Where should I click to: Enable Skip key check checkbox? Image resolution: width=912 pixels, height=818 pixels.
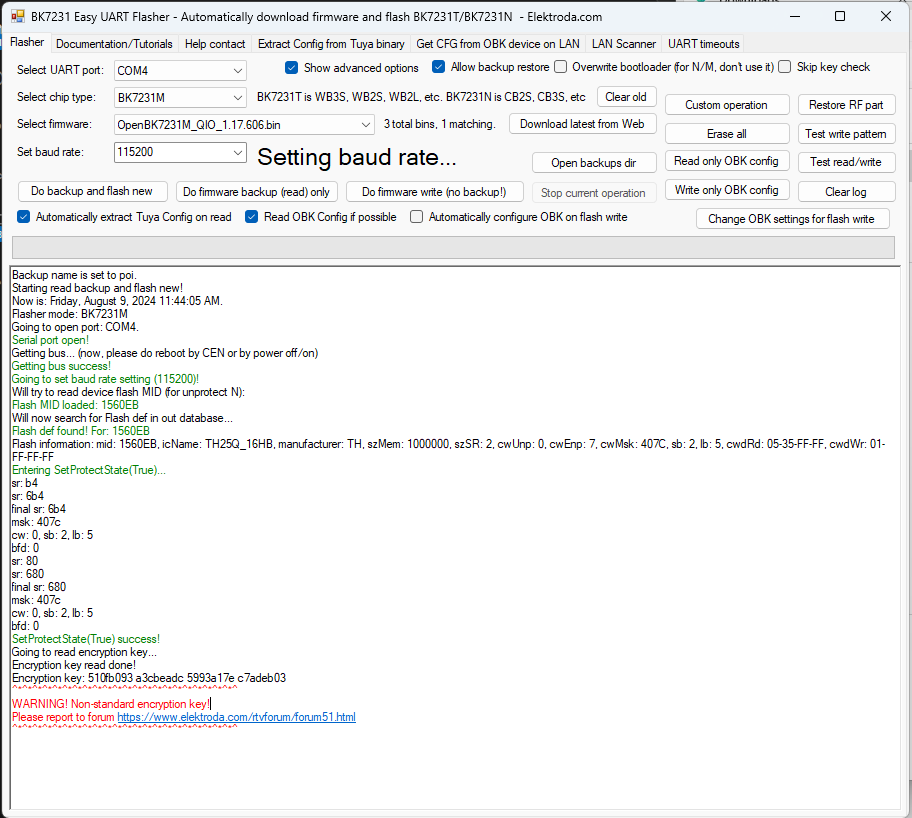pyautogui.click(x=785, y=67)
